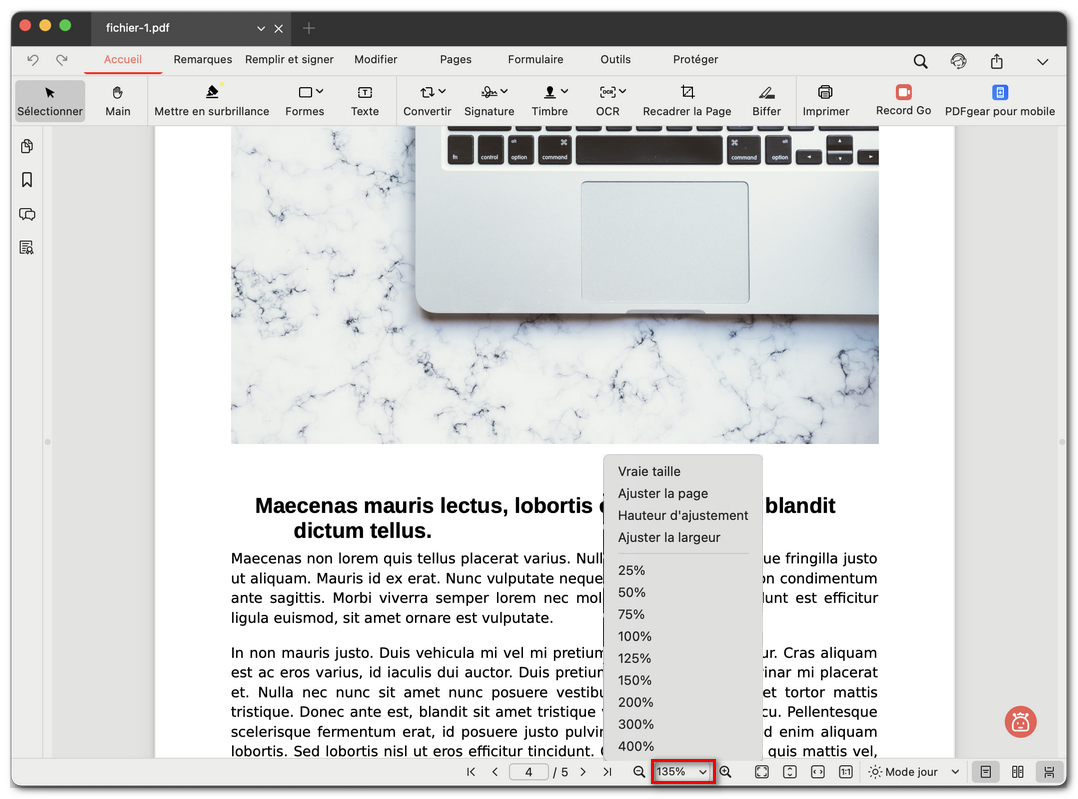1078x799 pixels.
Task: Select 100% from the zoom list
Action: click(634, 636)
